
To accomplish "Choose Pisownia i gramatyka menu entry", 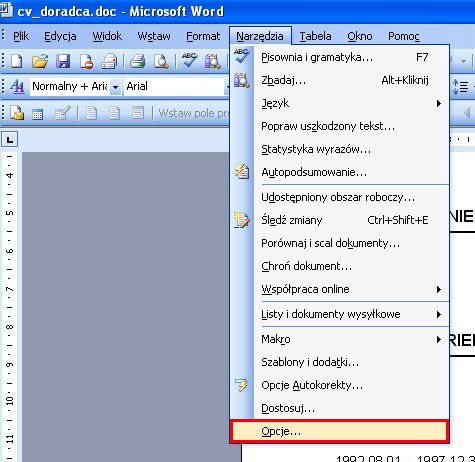I will click(x=340, y=57).
